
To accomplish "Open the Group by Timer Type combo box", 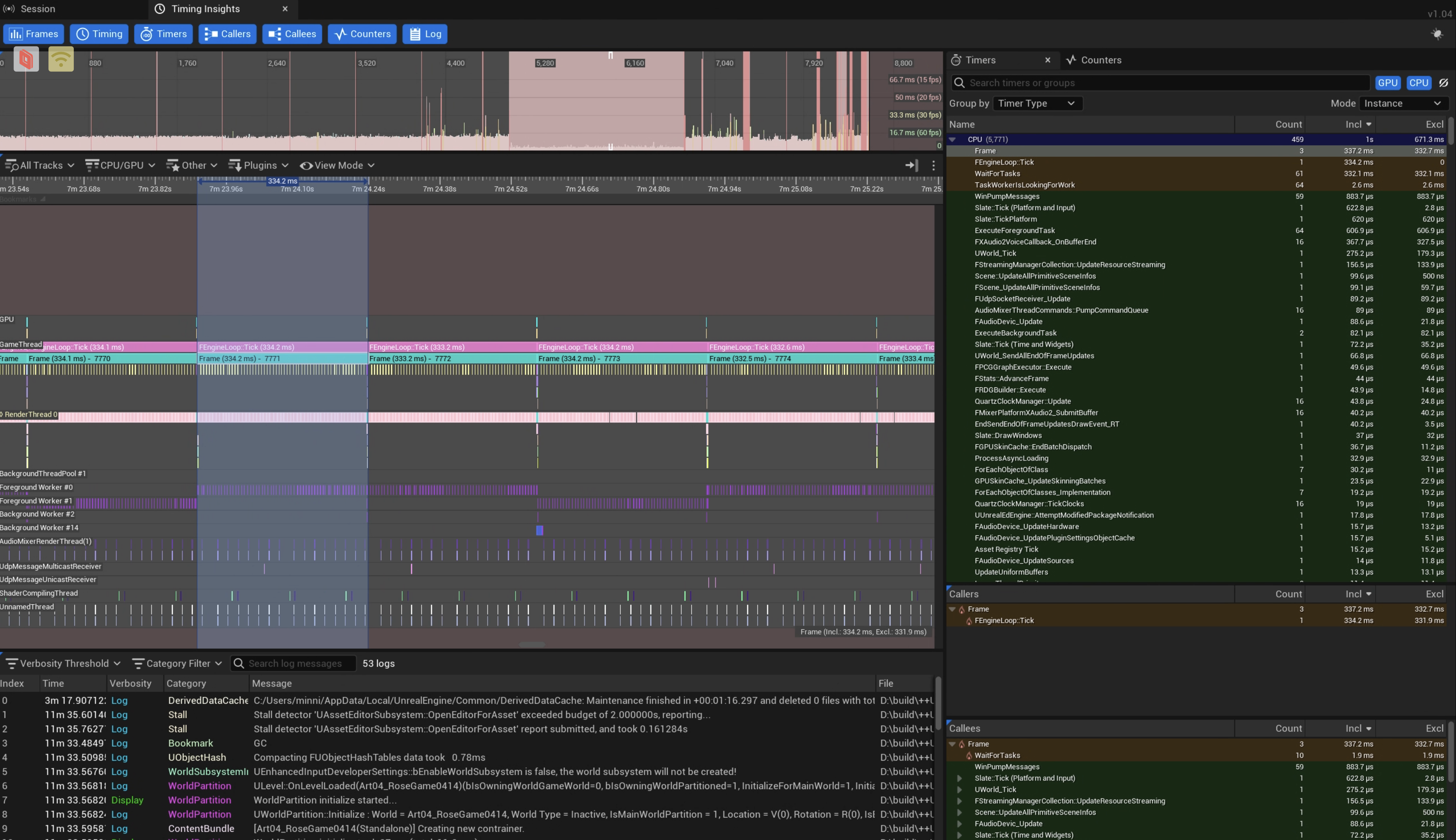I will click(1037, 103).
